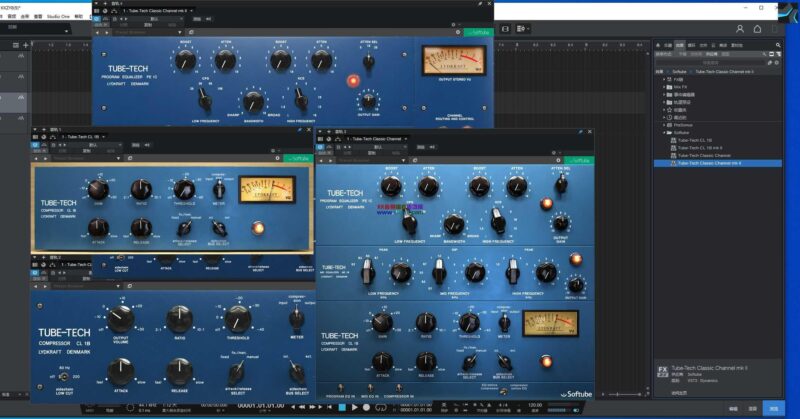Switch to the Effects tab in browser
This screenshot has height=419, width=800.
tap(680, 45)
